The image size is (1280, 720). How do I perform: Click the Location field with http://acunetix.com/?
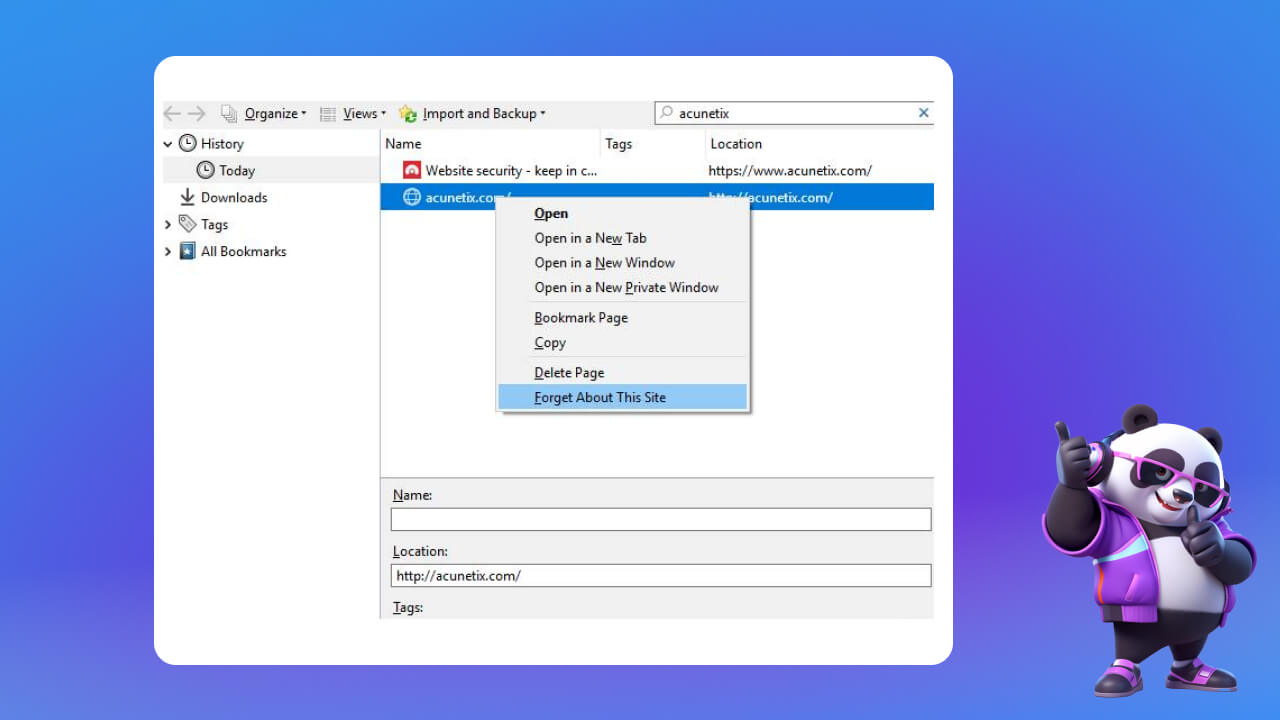point(661,575)
